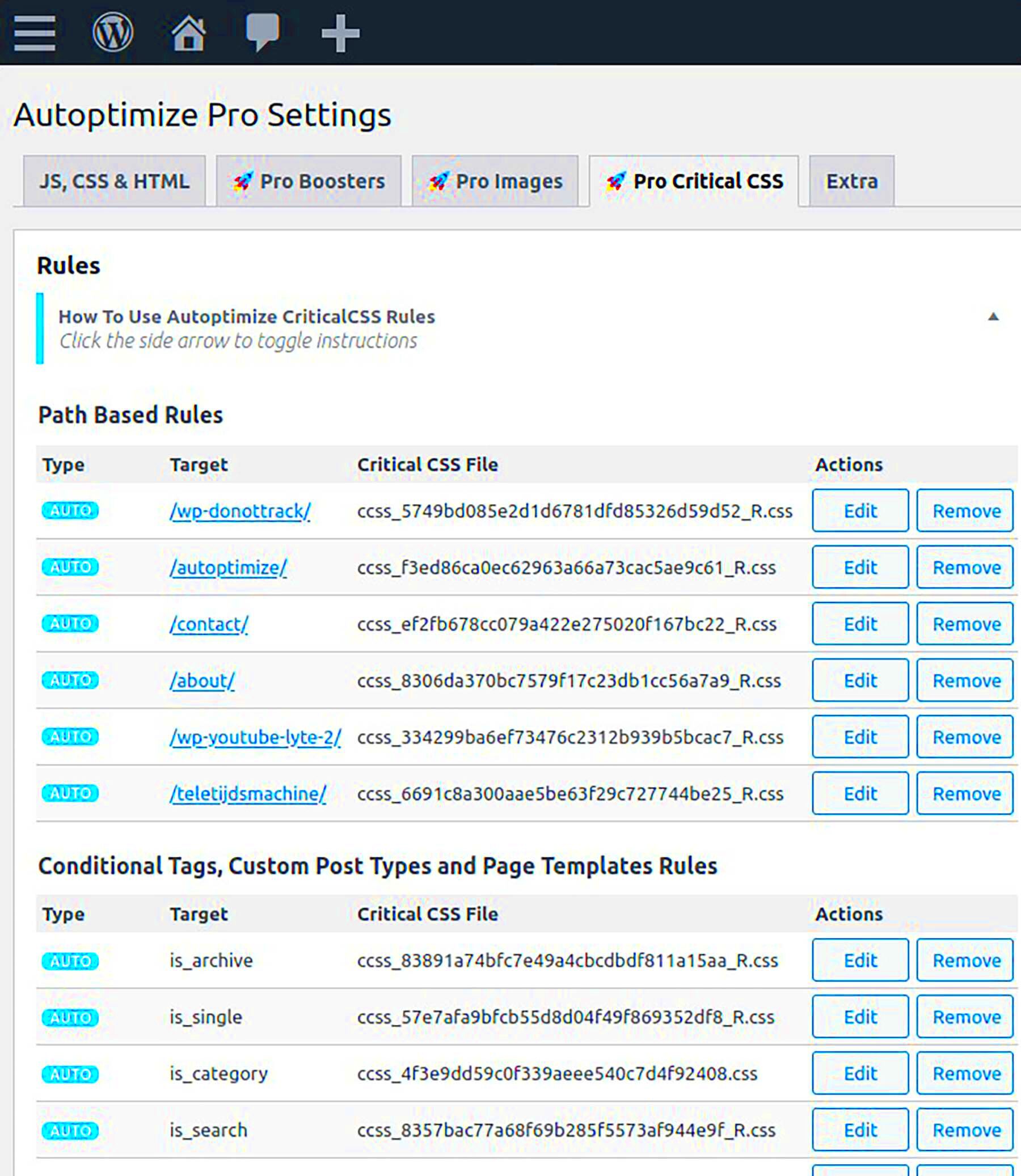Click the AUTO badge for is_category

tap(70, 1073)
